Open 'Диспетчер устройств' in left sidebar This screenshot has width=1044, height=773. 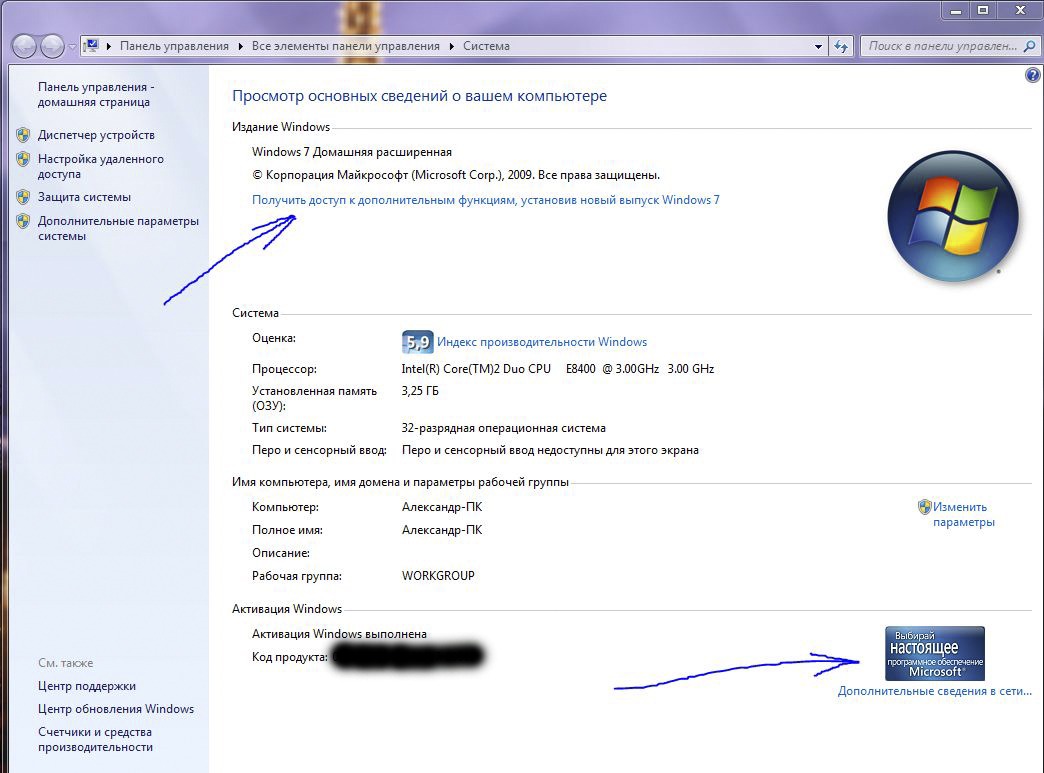point(96,134)
